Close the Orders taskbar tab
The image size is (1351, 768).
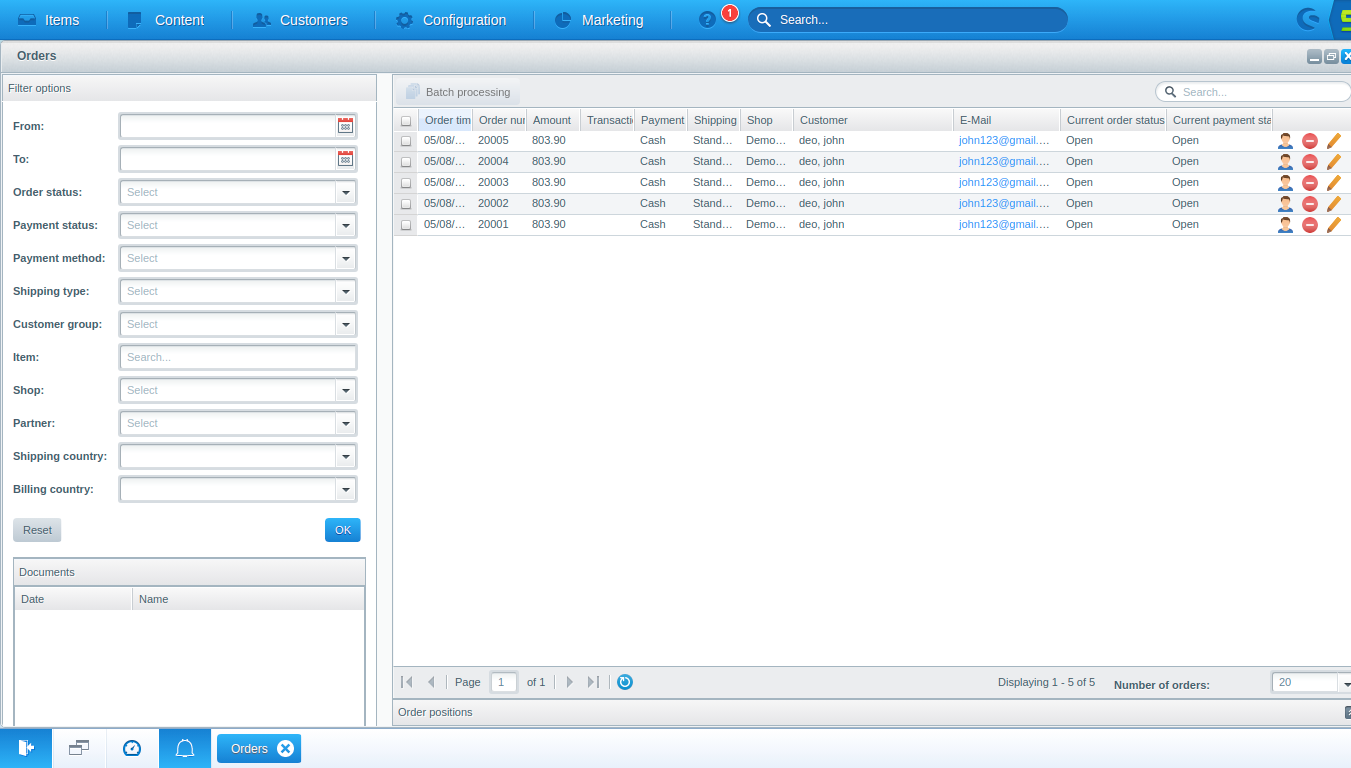pos(285,748)
